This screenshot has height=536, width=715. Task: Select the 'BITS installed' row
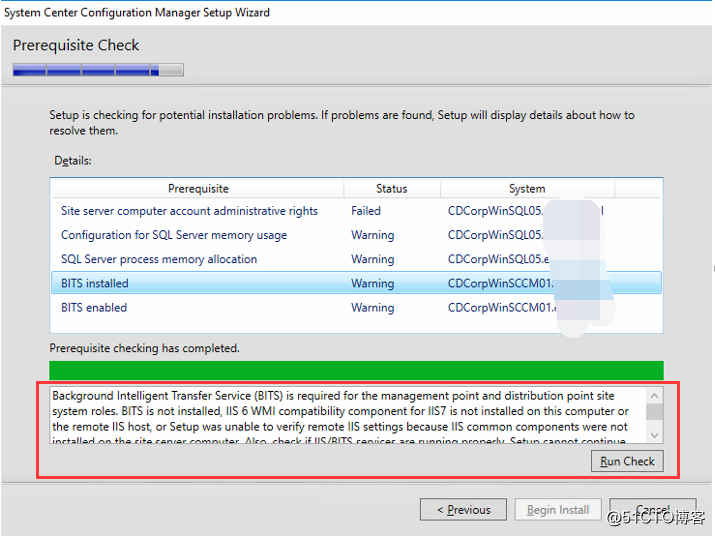tap(356, 283)
